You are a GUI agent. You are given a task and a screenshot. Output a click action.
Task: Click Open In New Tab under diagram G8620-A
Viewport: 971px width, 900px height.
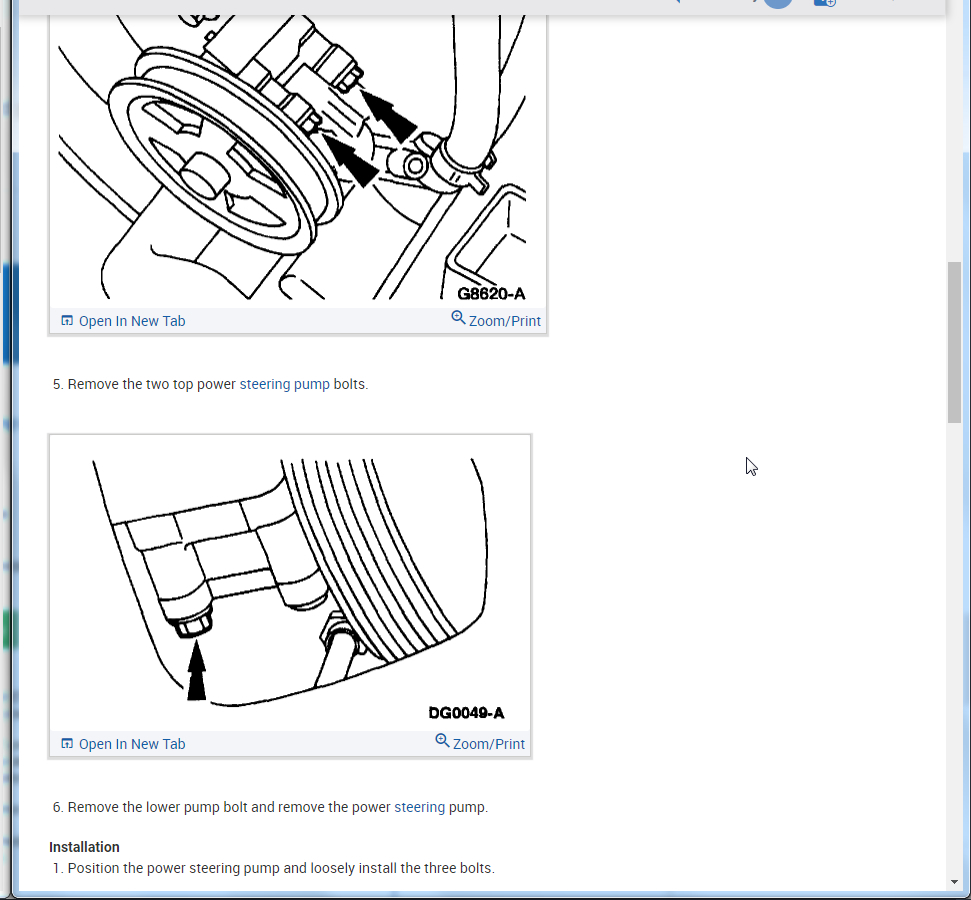[x=132, y=321]
